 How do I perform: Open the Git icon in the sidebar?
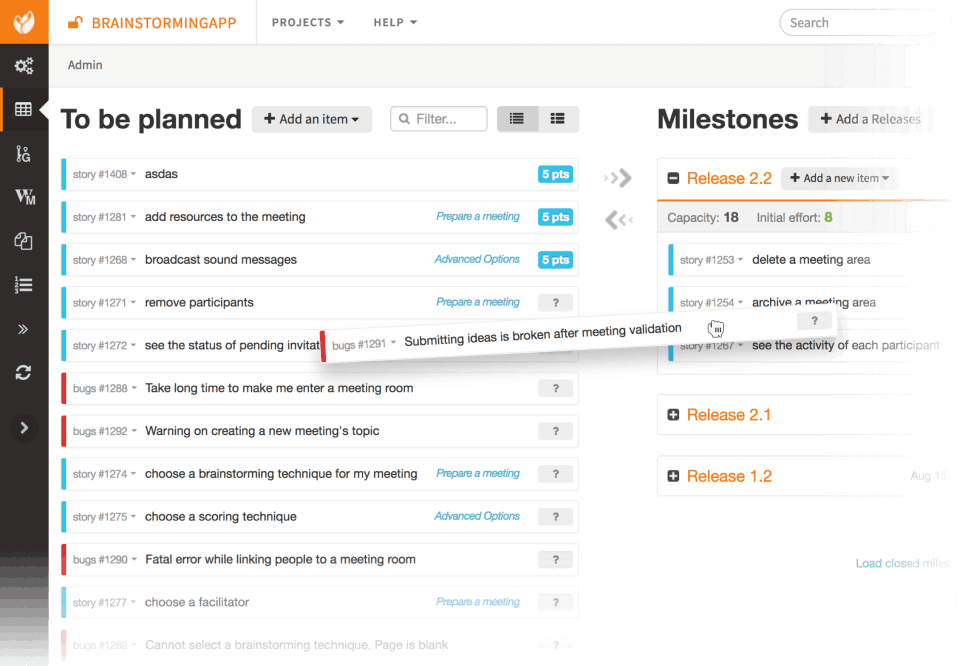pos(24,153)
